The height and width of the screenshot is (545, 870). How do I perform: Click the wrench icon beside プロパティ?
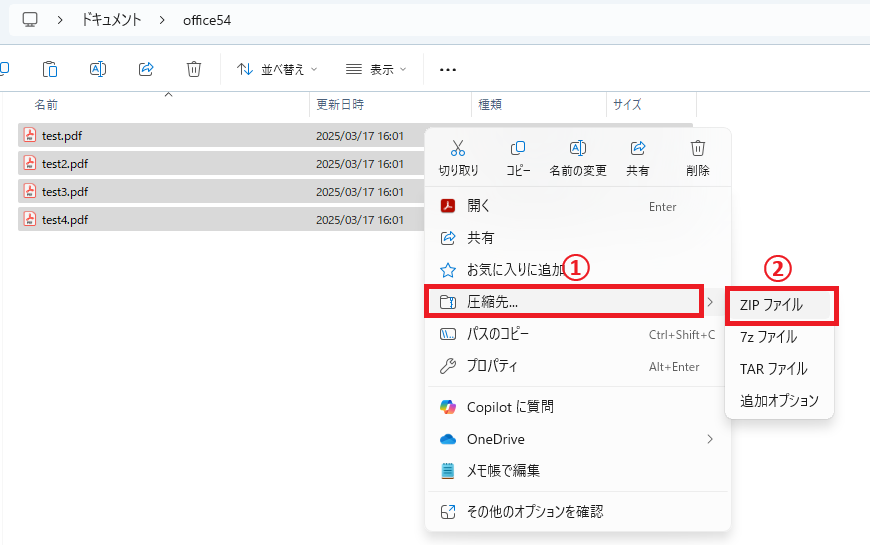[448, 366]
